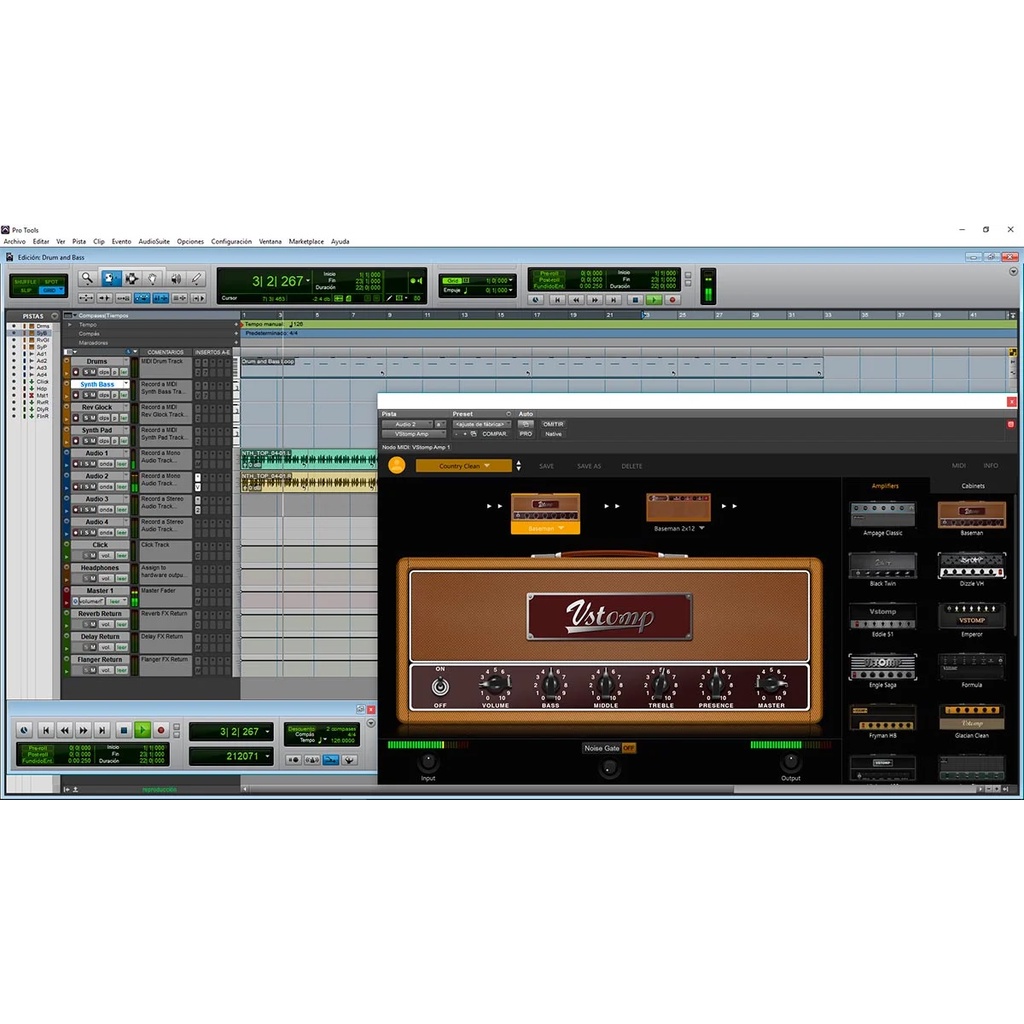Screen dimensions: 1024x1024
Task: Click the amp VOLUME knob
Action: click(x=495, y=684)
